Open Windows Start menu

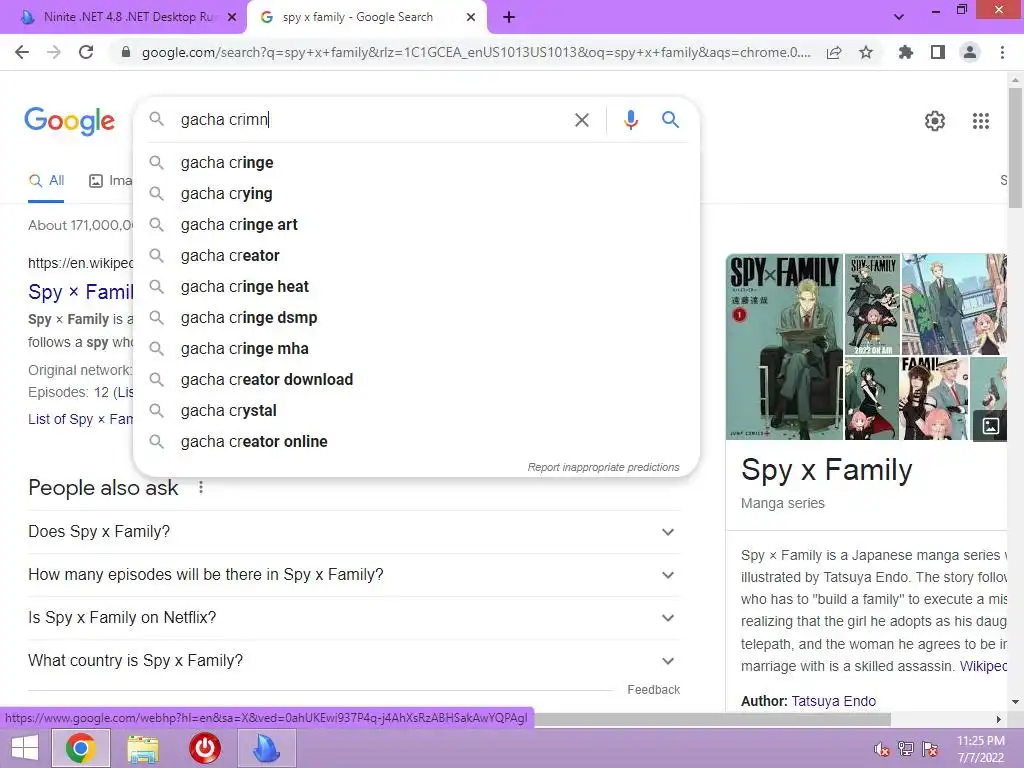(x=25, y=748)
